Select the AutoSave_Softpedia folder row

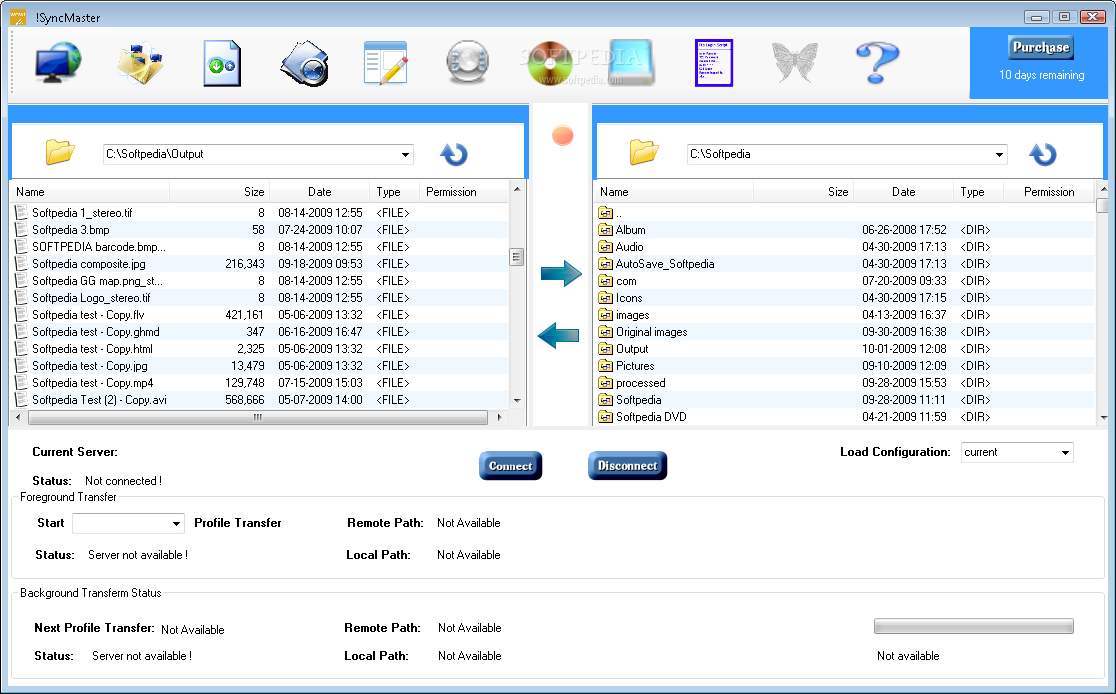pos(845,264)
